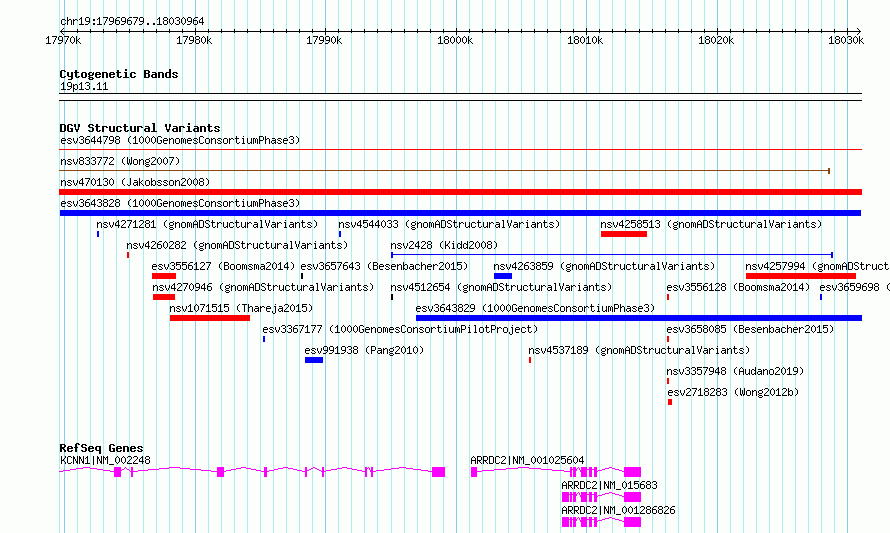
Task: Click the KCNN1|NM_002248 gene label
Action: coord(105,460)
